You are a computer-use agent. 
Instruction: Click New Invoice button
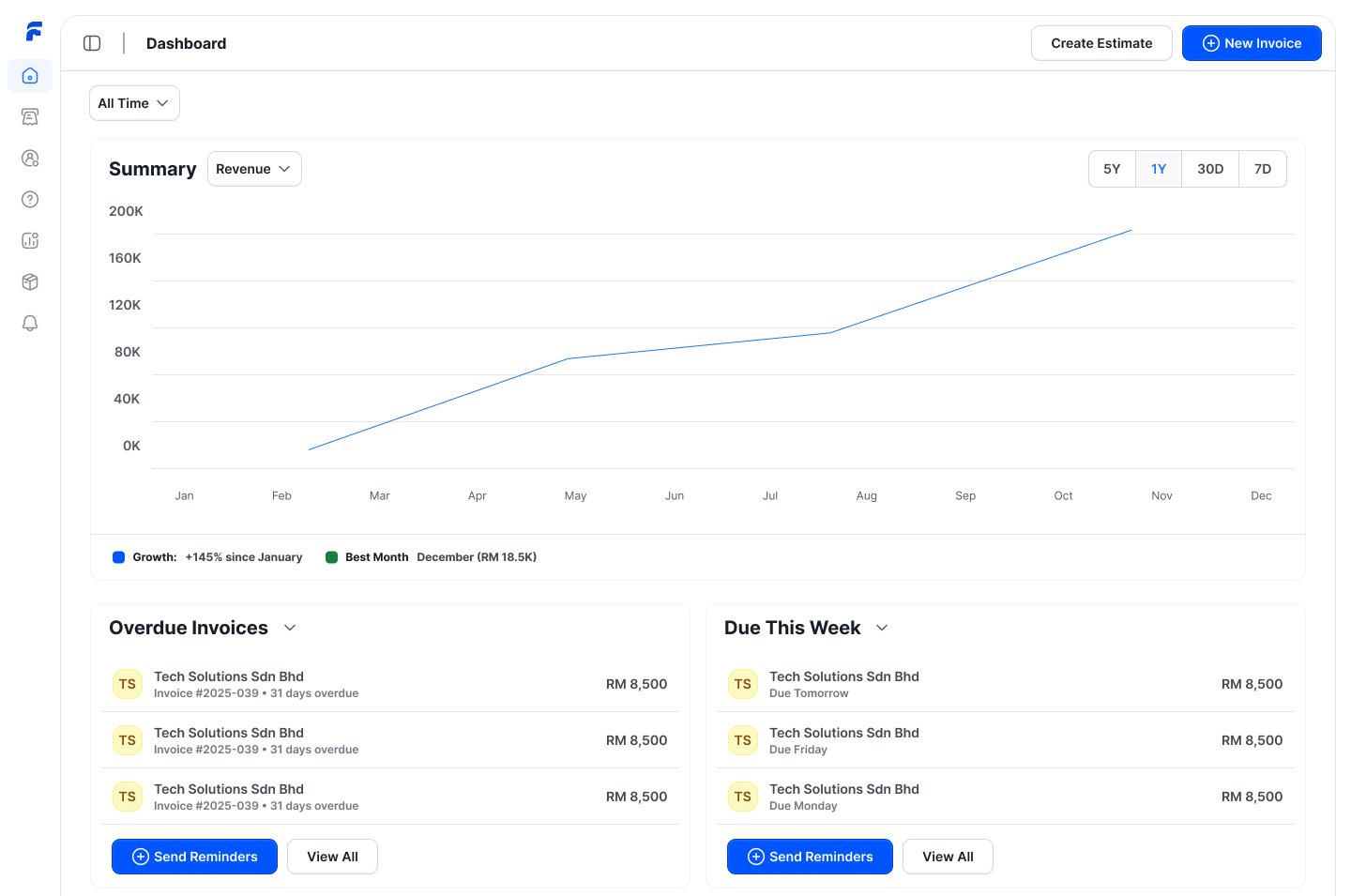1252,43
